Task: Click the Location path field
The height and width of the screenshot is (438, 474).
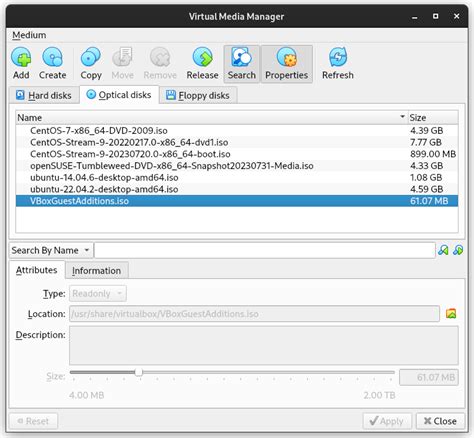Action: click(254, 314)
